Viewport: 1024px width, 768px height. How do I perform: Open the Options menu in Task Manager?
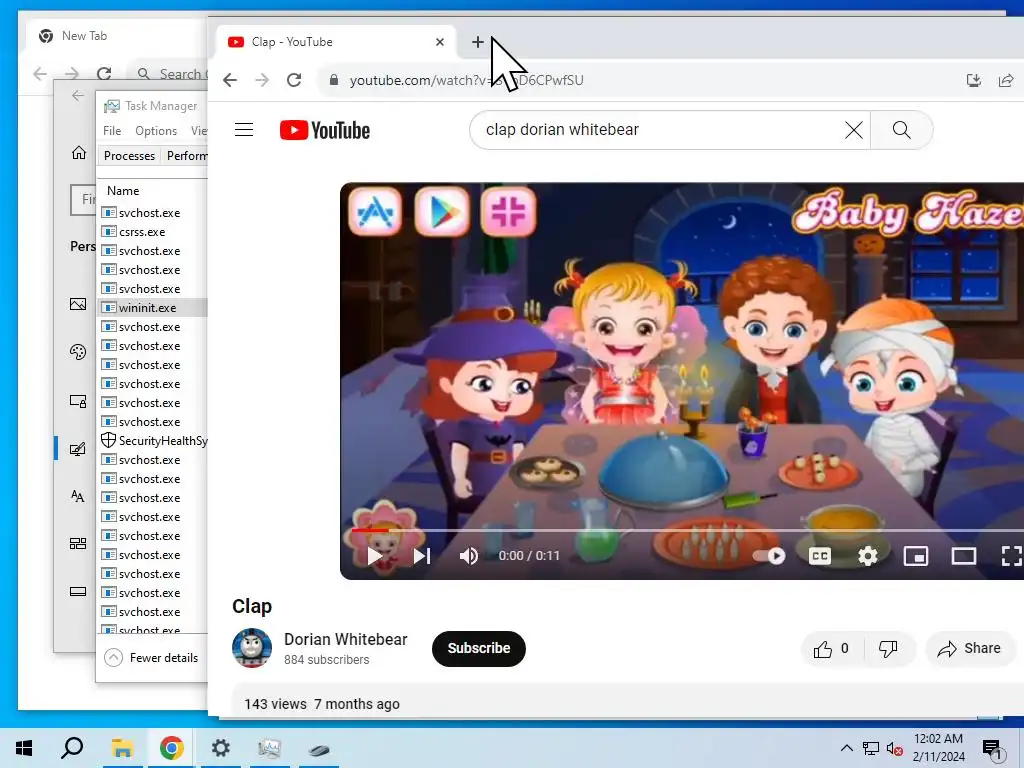[156, 131]
